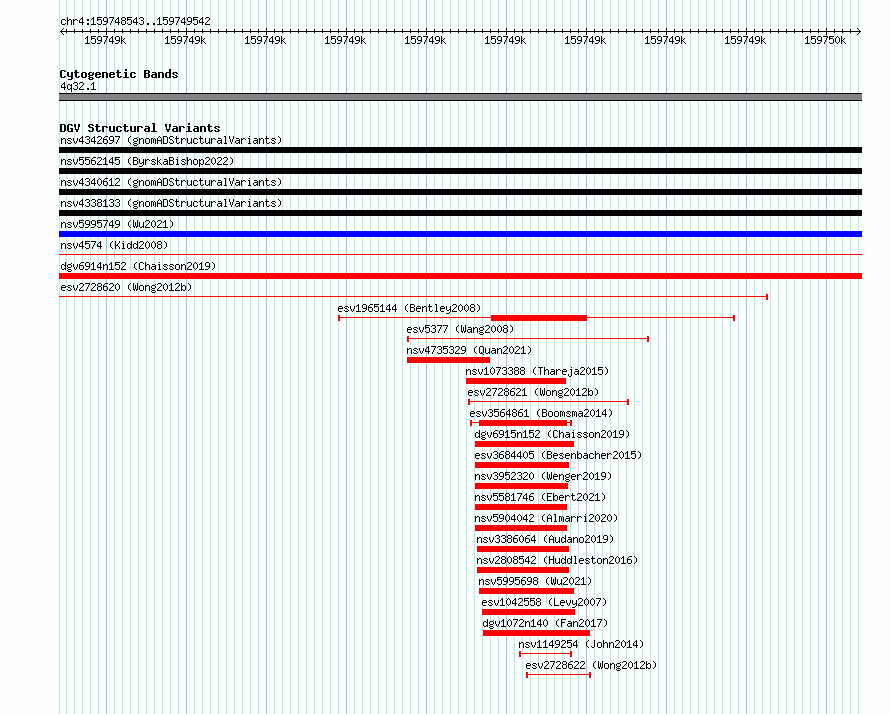Select nsv4735329 Quan2021 label
The image size is (890, 714).
469,350
